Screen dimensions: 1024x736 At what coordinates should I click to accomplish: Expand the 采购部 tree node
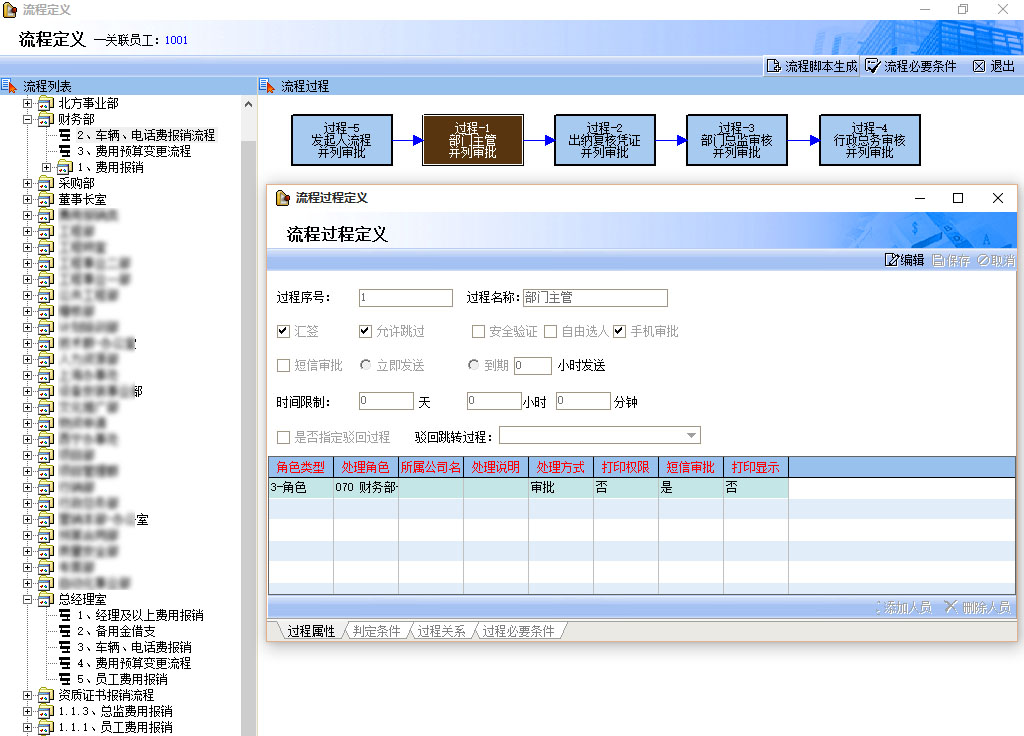coord(28,183)
